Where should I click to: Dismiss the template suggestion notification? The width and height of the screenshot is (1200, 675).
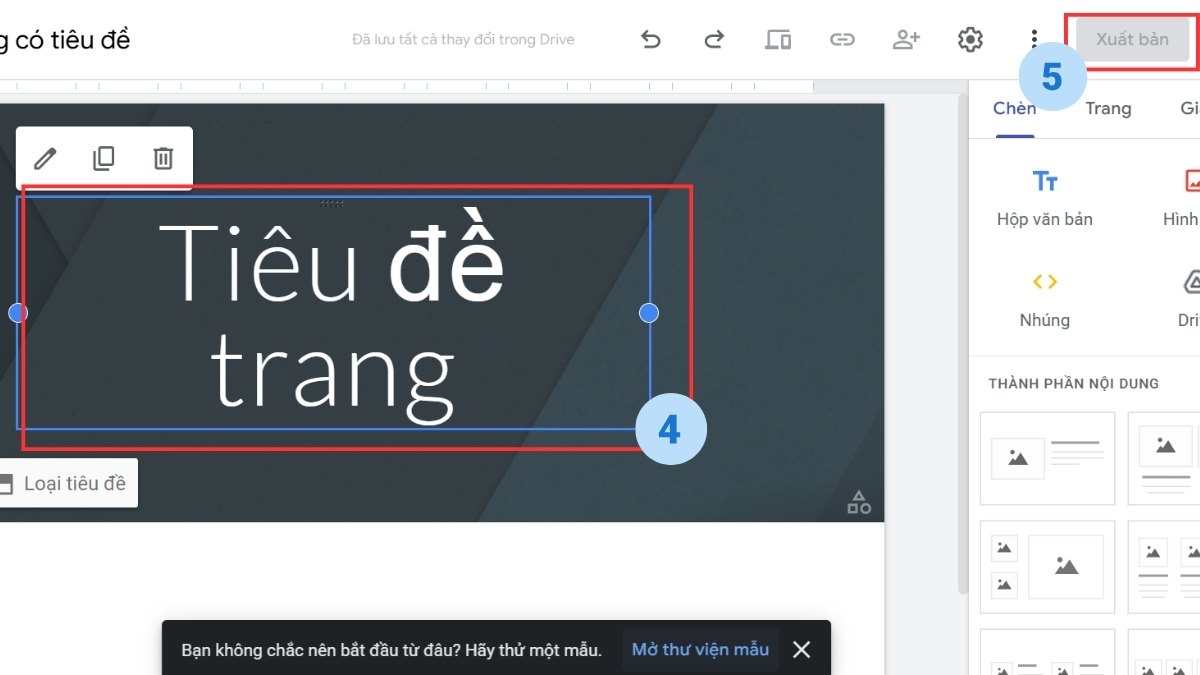pos(801,650)
